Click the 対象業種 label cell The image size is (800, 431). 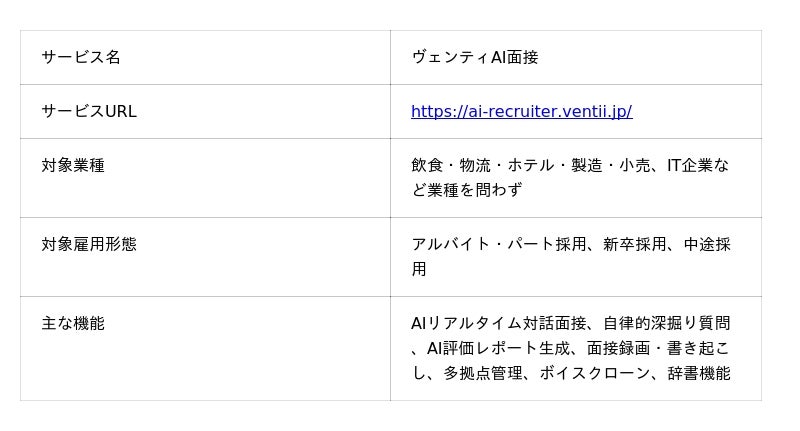click(73, 165)
